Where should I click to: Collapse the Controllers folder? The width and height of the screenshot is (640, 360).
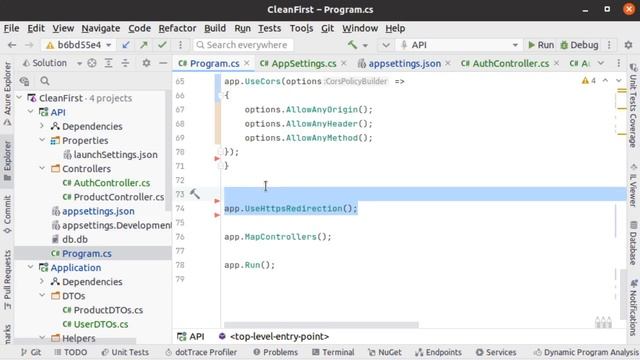[42, 168]
